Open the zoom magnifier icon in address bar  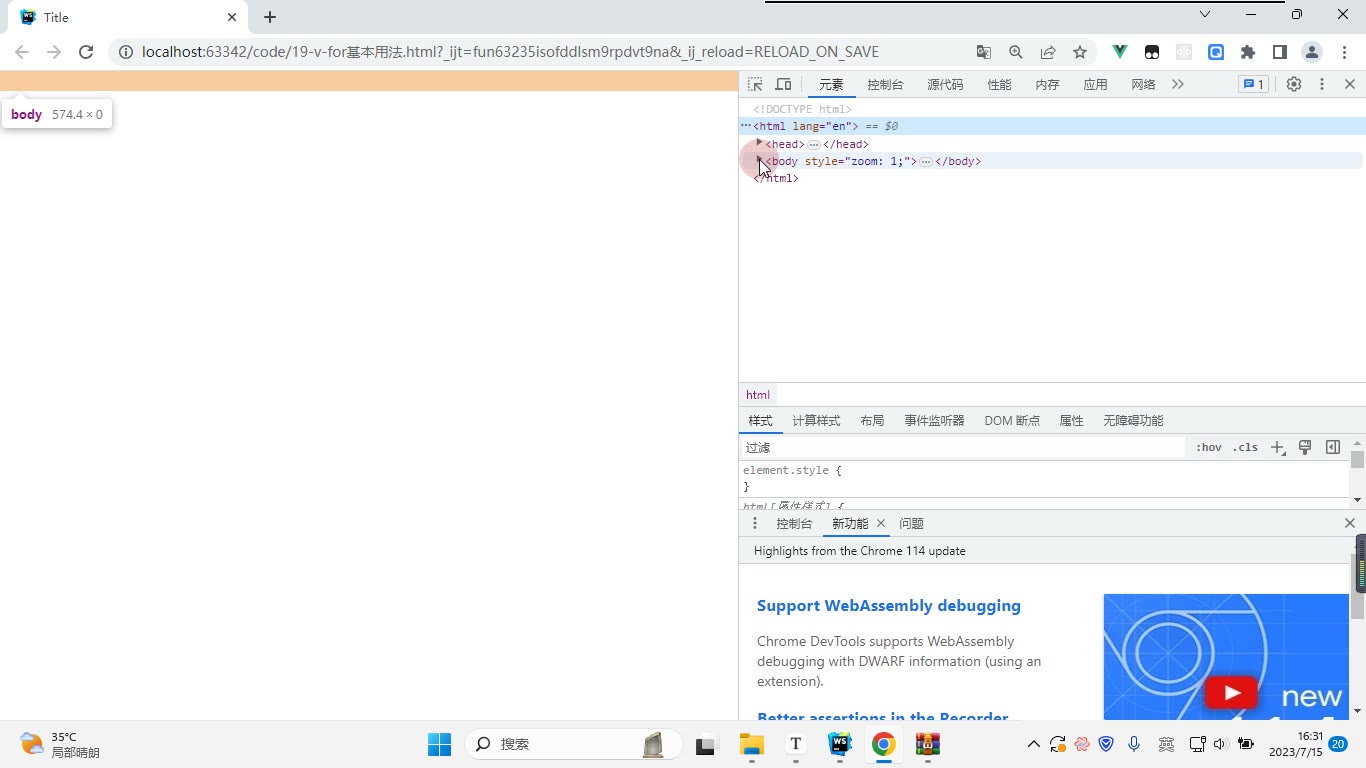[x=1016, y=52]
